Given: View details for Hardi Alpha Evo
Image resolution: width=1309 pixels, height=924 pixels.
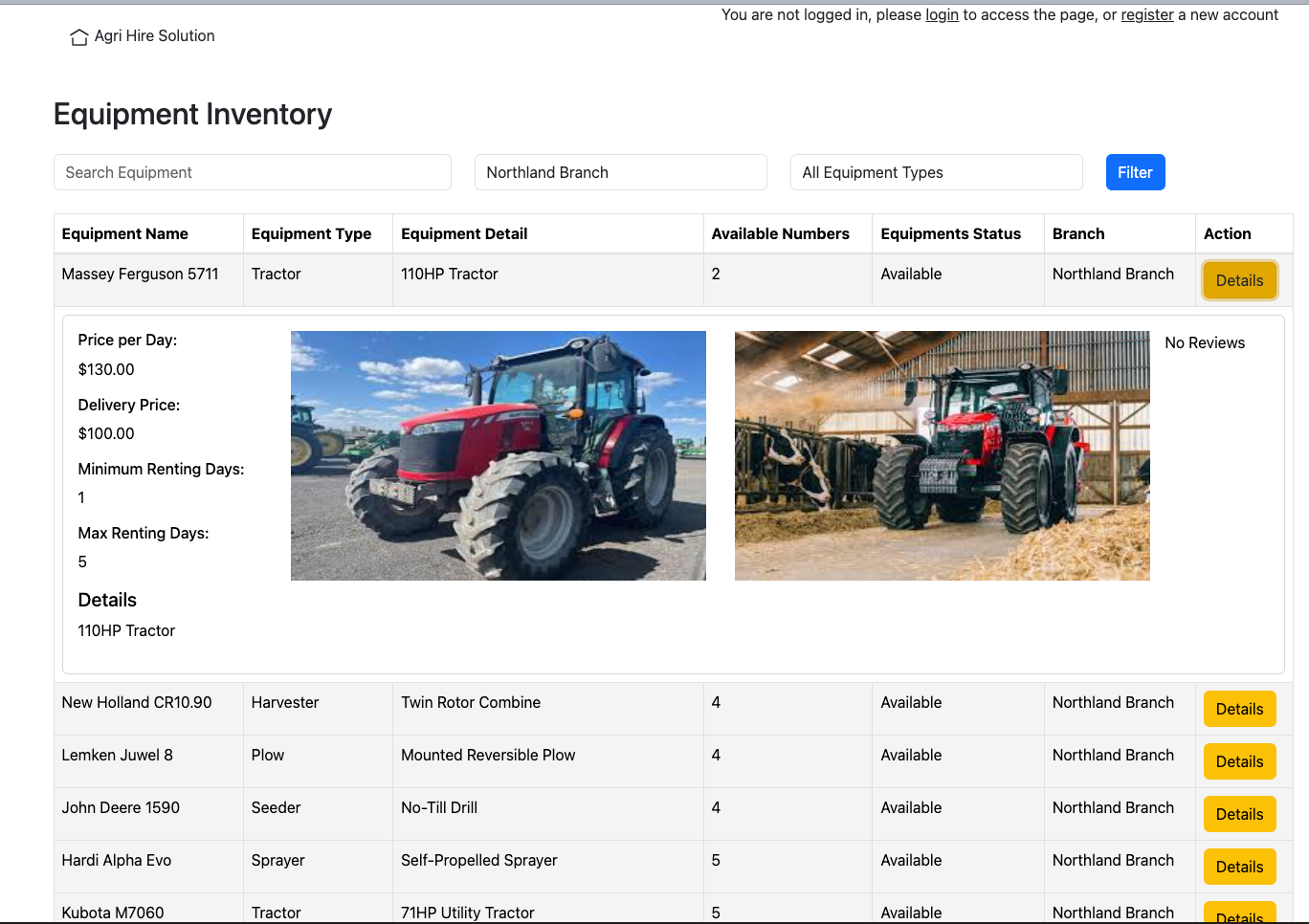Looking at the screenshot, I should (x=1239, y=867).
